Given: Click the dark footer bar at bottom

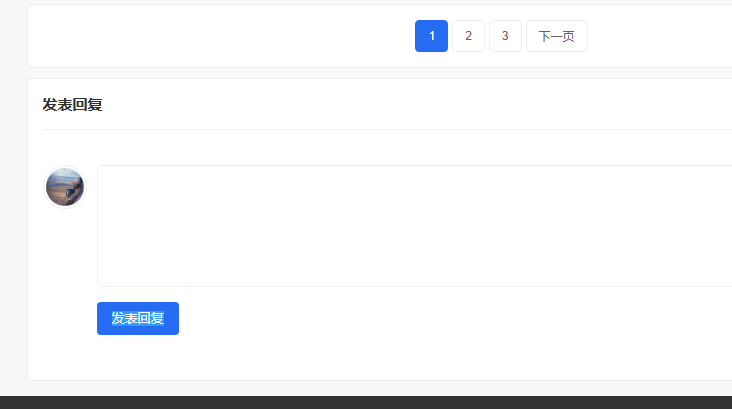Looking at the screenshot, I should click(366, 402).
